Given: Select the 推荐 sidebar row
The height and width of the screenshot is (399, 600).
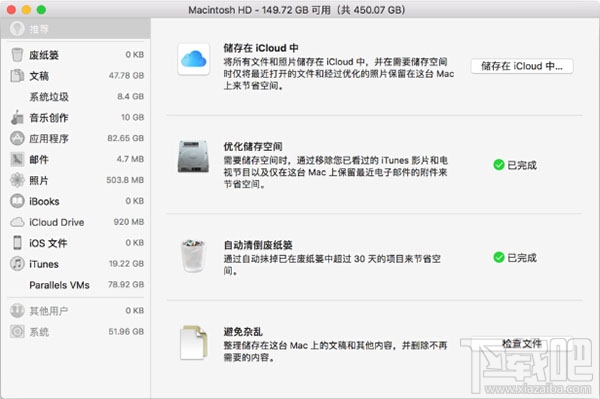Looking at the screenshot, I should 76,29.
